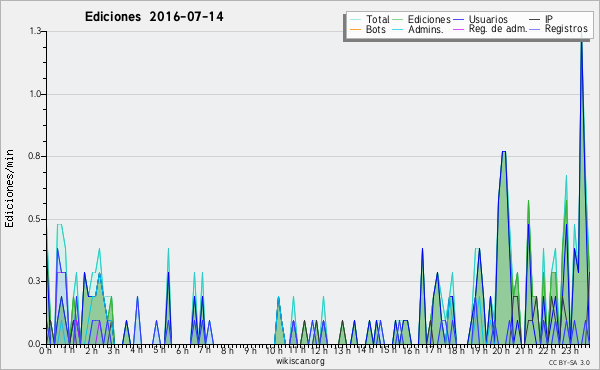
Task: Click the dark IP legend line swatch
Action: coord(535,20)
